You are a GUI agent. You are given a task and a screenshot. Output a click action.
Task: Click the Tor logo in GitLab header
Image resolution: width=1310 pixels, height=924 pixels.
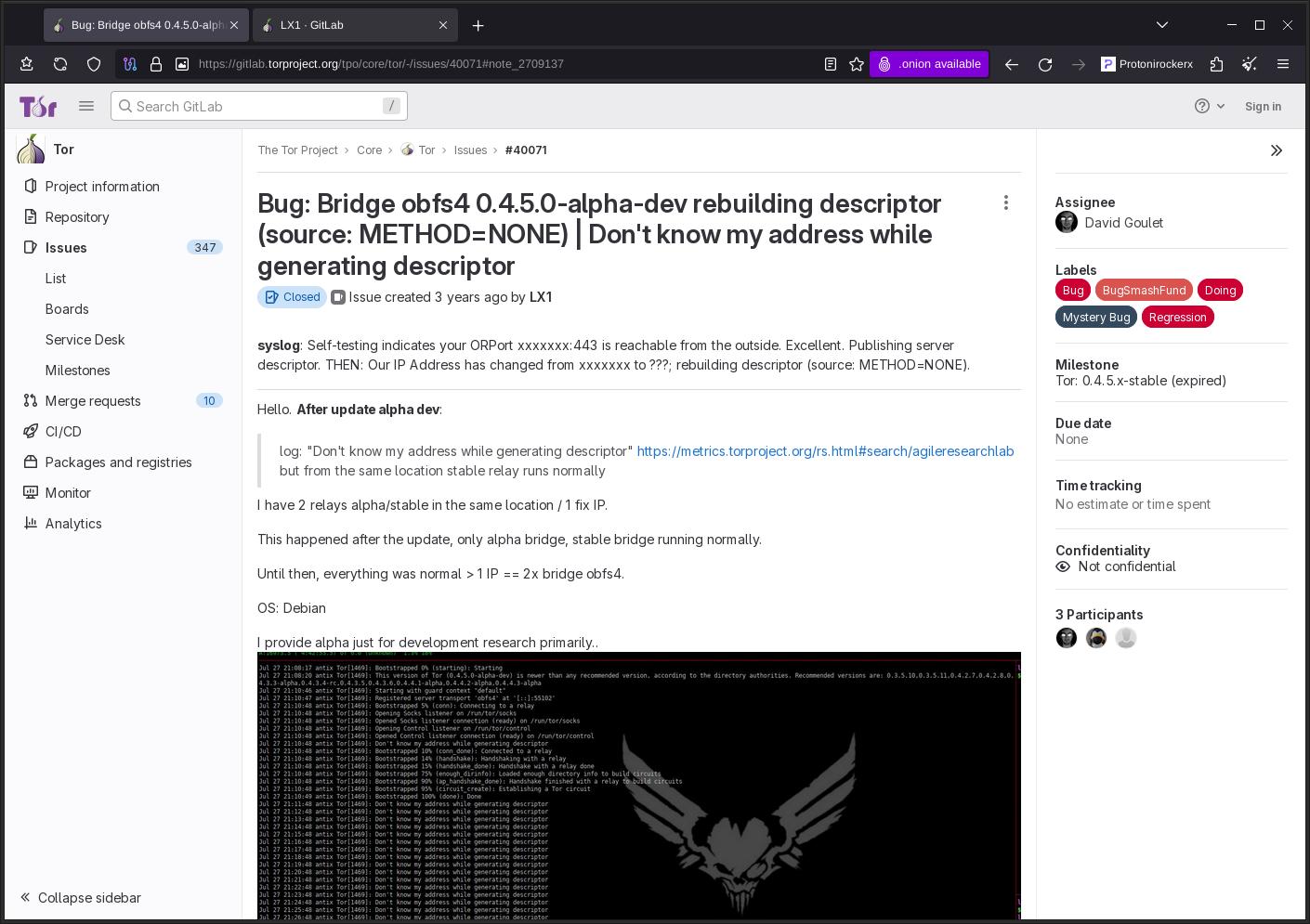[38, 107]
